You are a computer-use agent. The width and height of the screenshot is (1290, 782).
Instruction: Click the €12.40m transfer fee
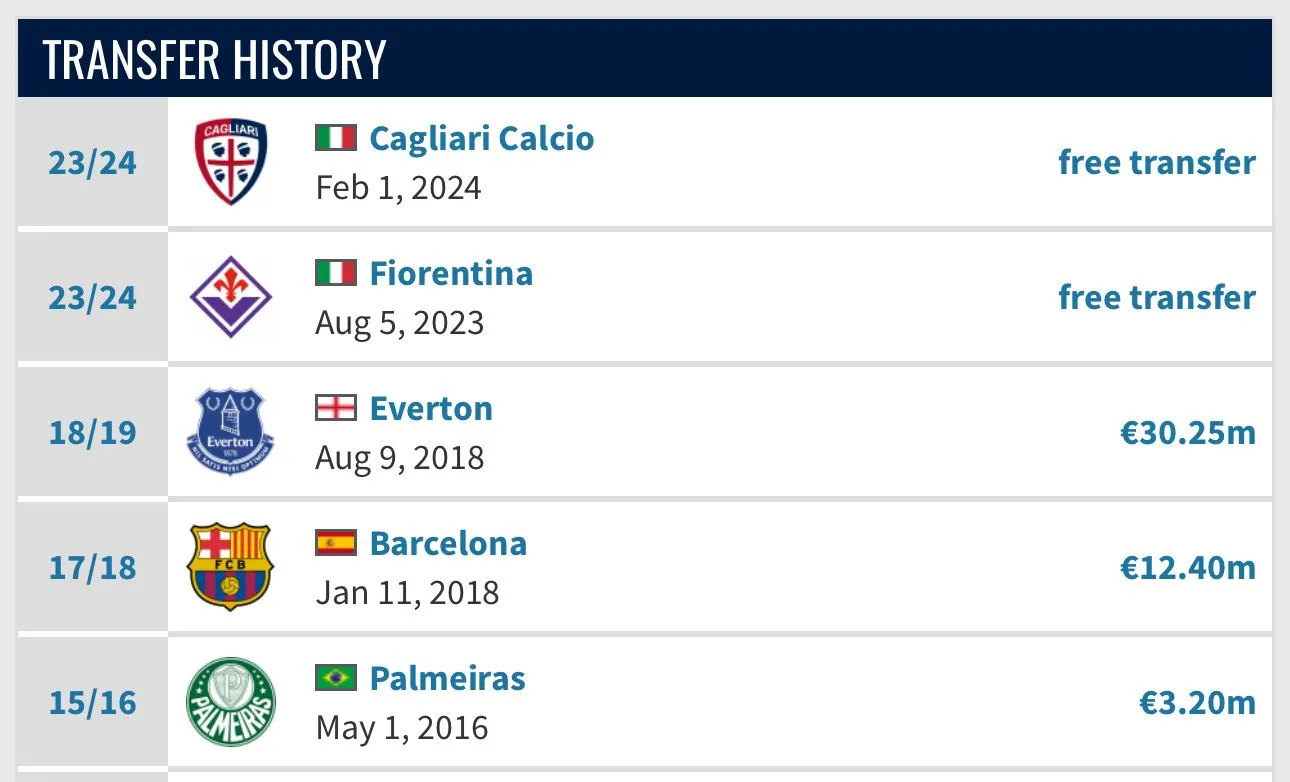[1187, 567]
